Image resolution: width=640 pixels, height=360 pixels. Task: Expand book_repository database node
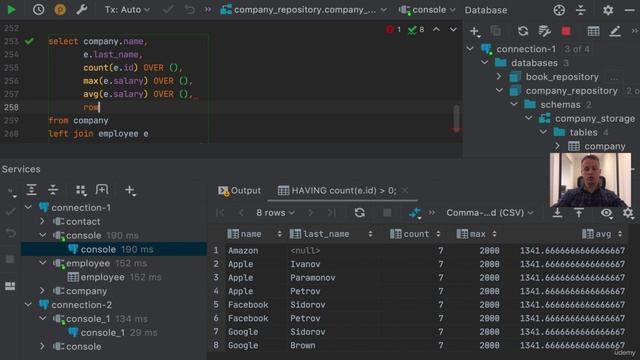[x=499, y=77]
